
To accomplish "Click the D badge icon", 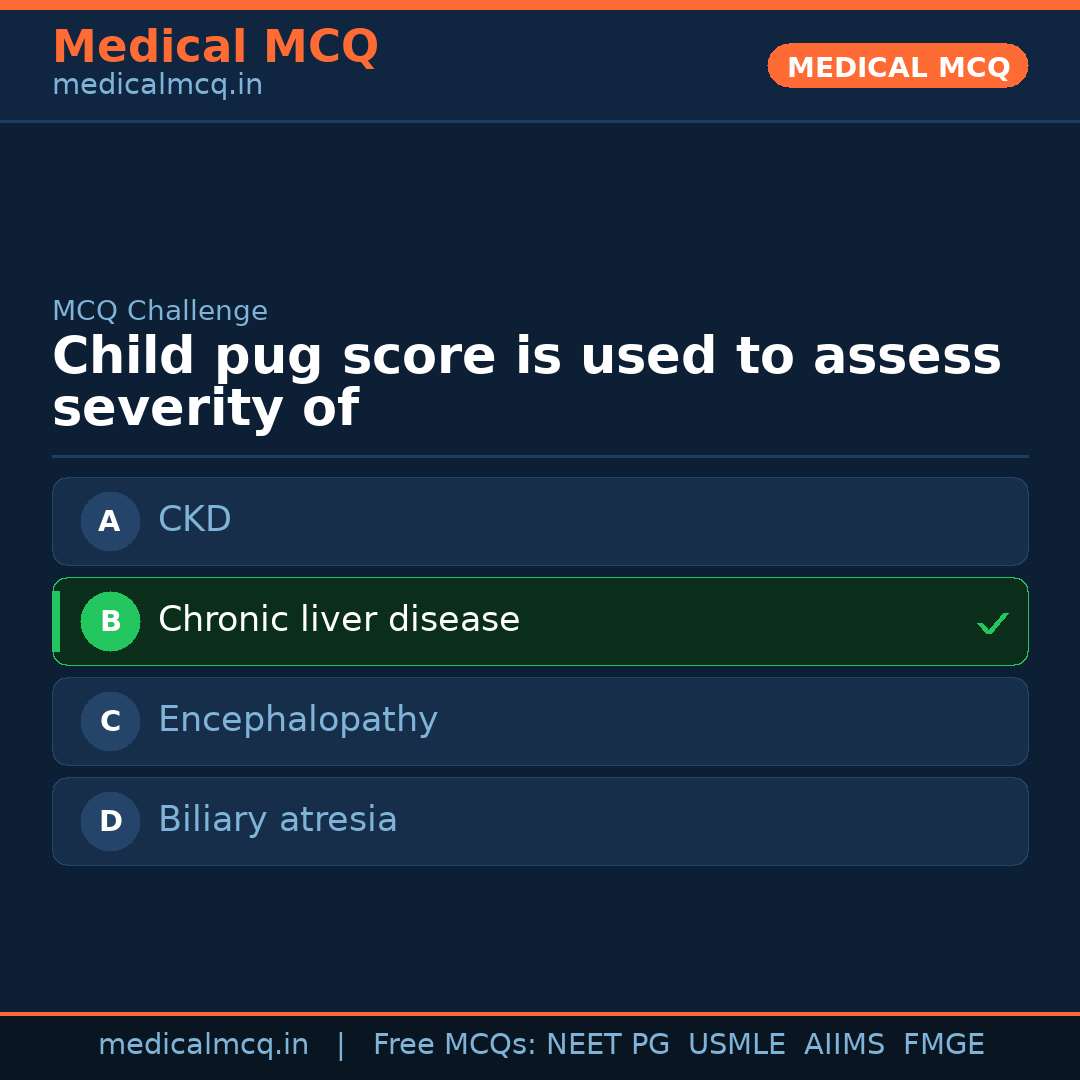I will coord(110,821).
